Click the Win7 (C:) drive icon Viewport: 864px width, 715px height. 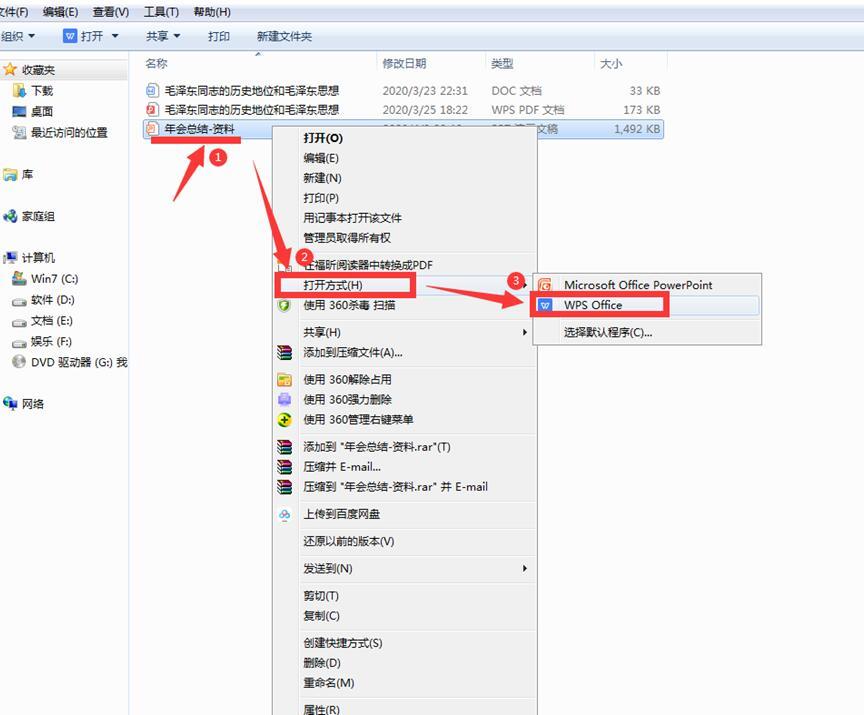coord(19,278)
